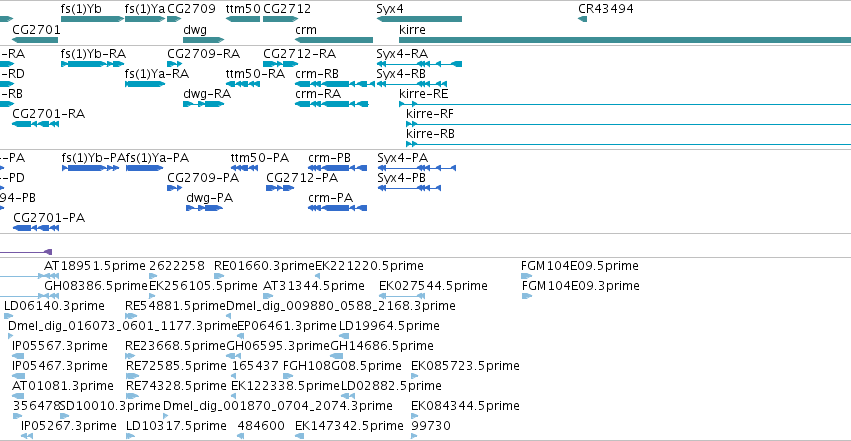Select protein ttm50-PA

[244, 168]
